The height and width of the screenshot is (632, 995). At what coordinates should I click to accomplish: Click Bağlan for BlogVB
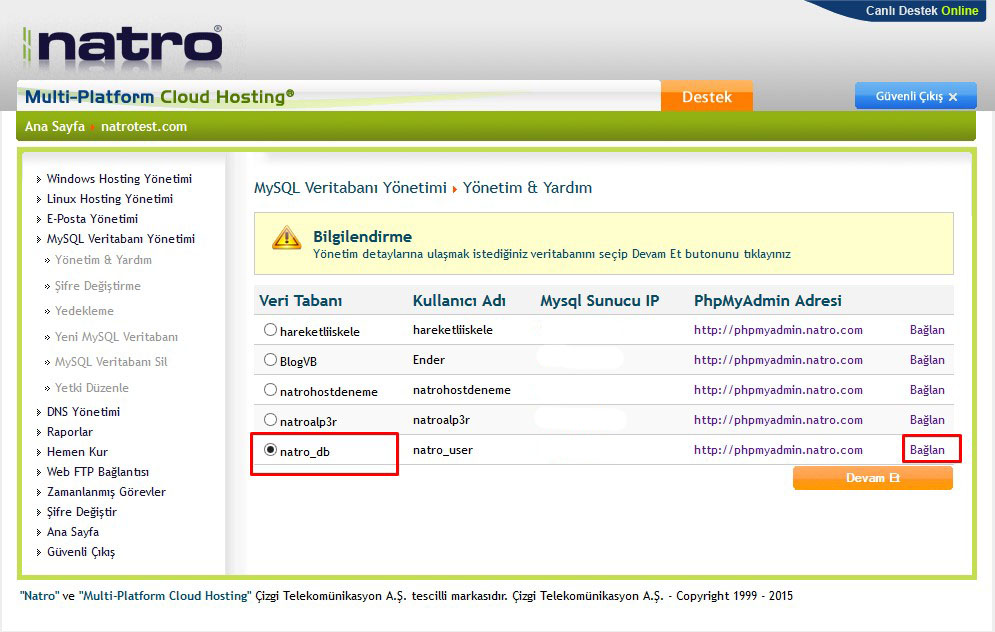pyautogui.click(x=927, y=360)
